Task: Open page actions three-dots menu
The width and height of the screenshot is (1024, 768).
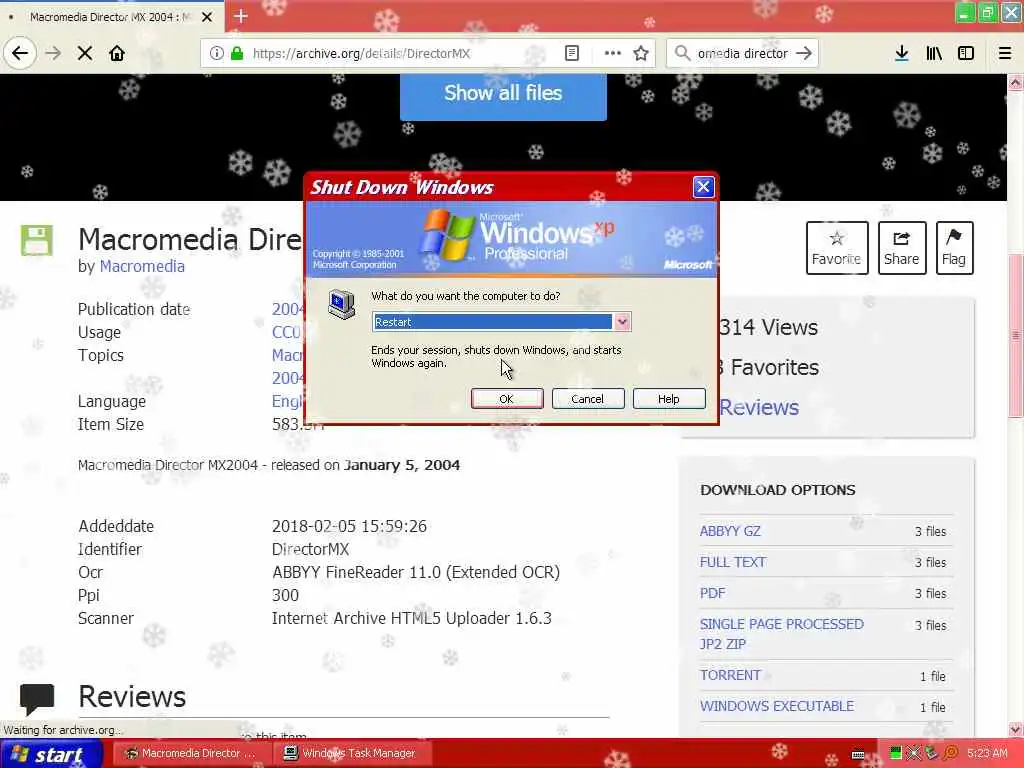Action: (x=613, y=53)
